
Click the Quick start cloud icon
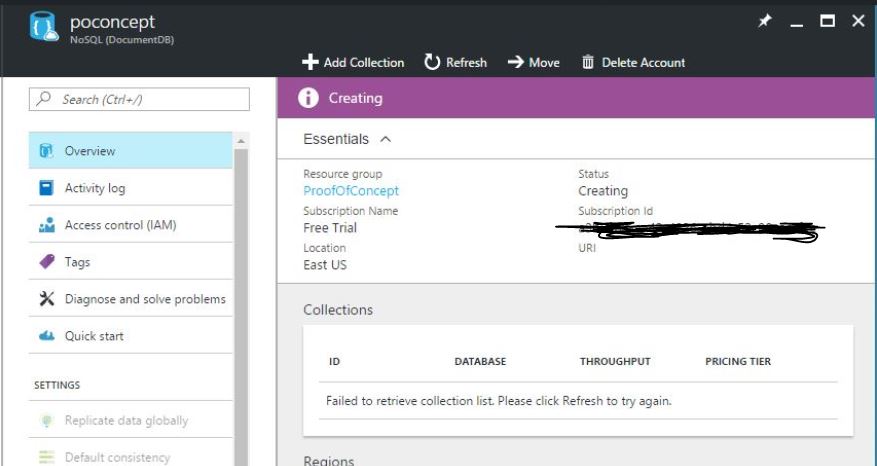pyautogui.click(x=47, y=336)
